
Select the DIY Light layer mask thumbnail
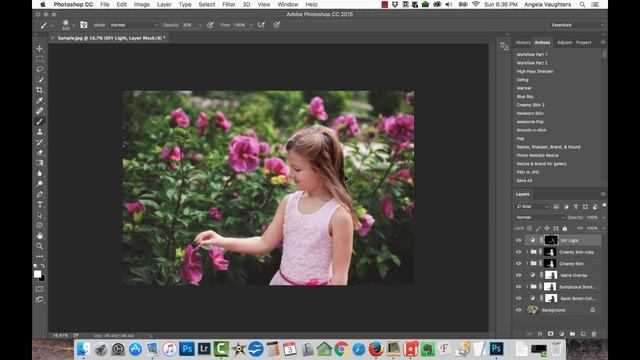[551, 240]
